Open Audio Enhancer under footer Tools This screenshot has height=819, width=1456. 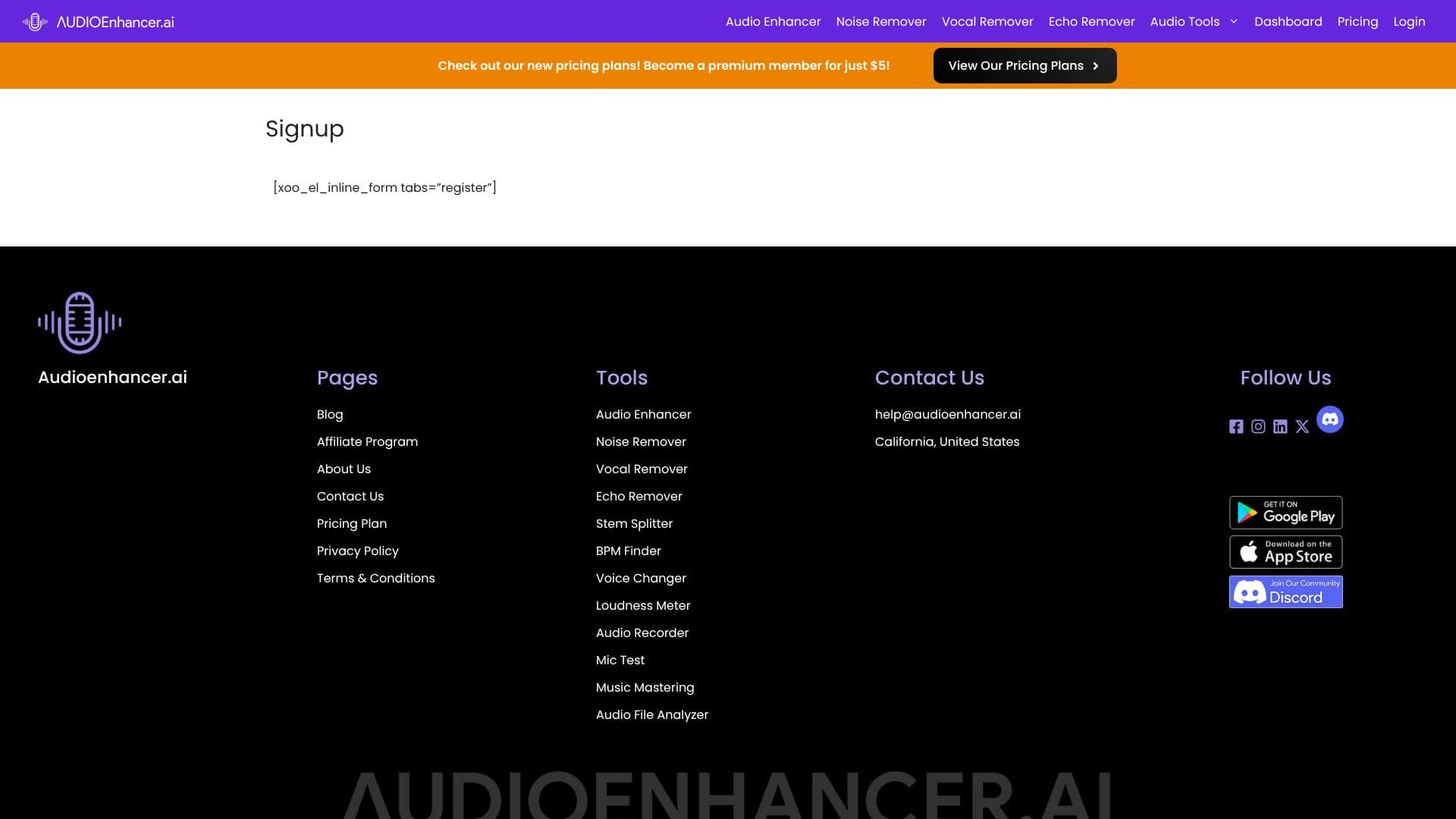click(x=643, y=414)
